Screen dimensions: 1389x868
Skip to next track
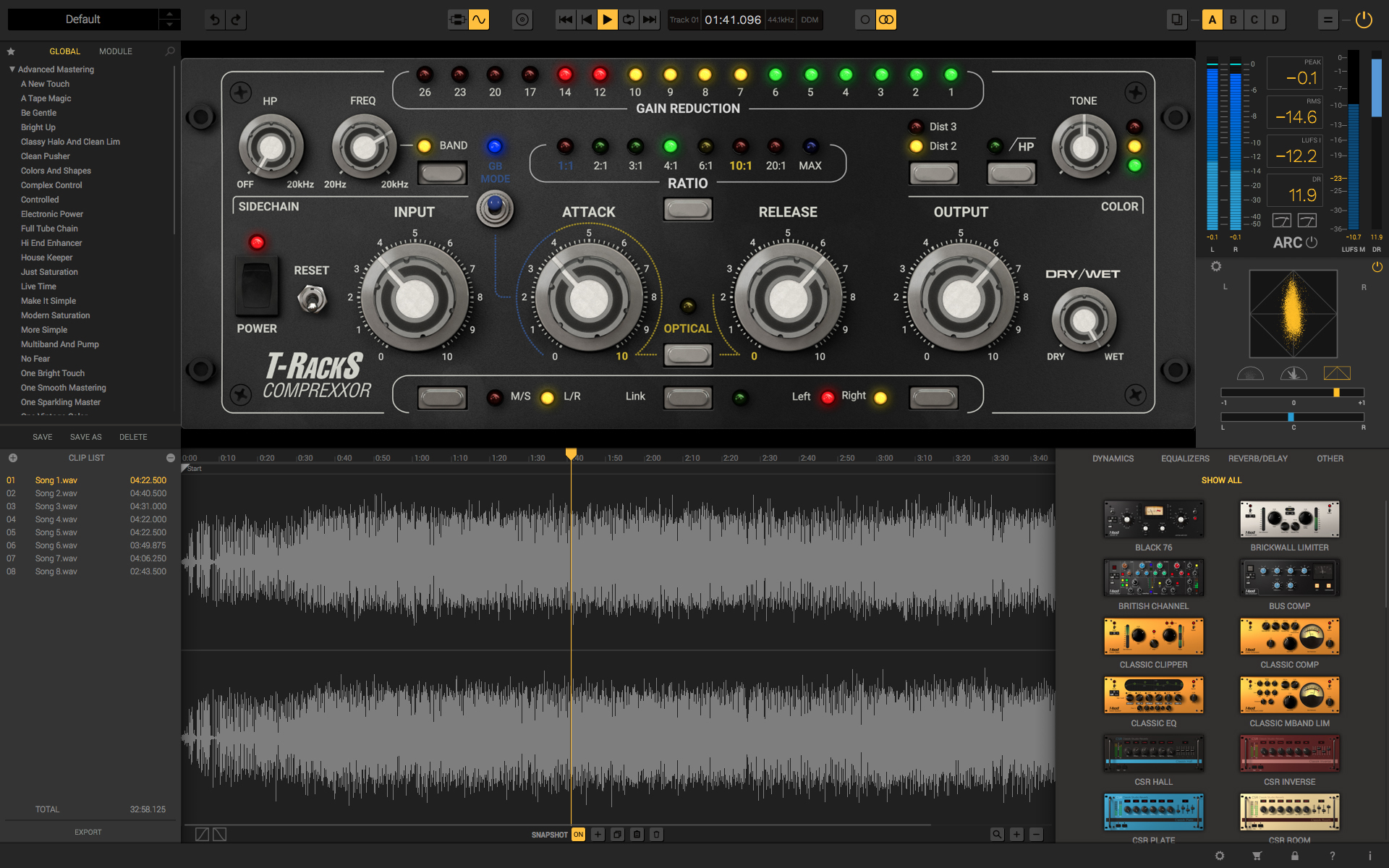[x=650, y=20]
